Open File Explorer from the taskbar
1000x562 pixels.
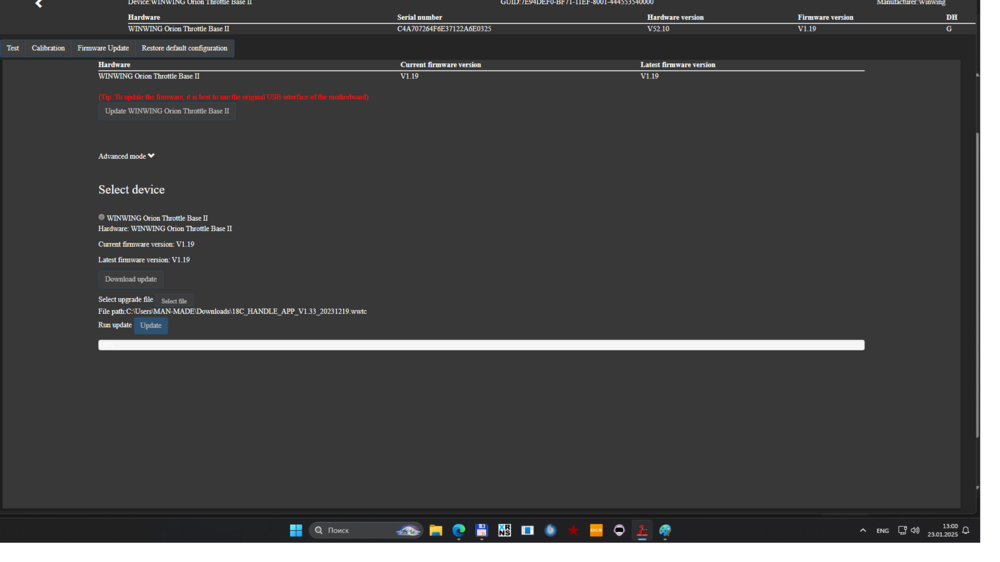[x=436, y=531]
